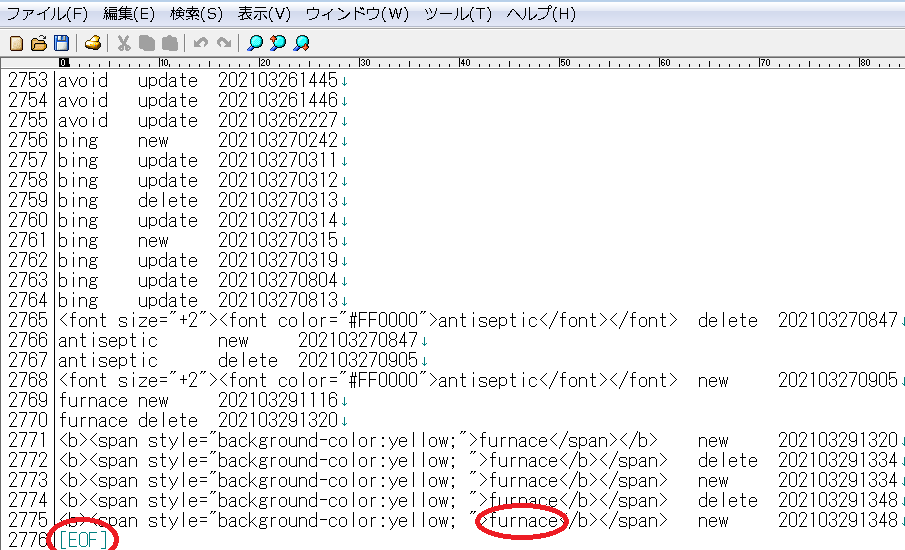Click 'delete' on line 2765

click(x=727, y=320)
